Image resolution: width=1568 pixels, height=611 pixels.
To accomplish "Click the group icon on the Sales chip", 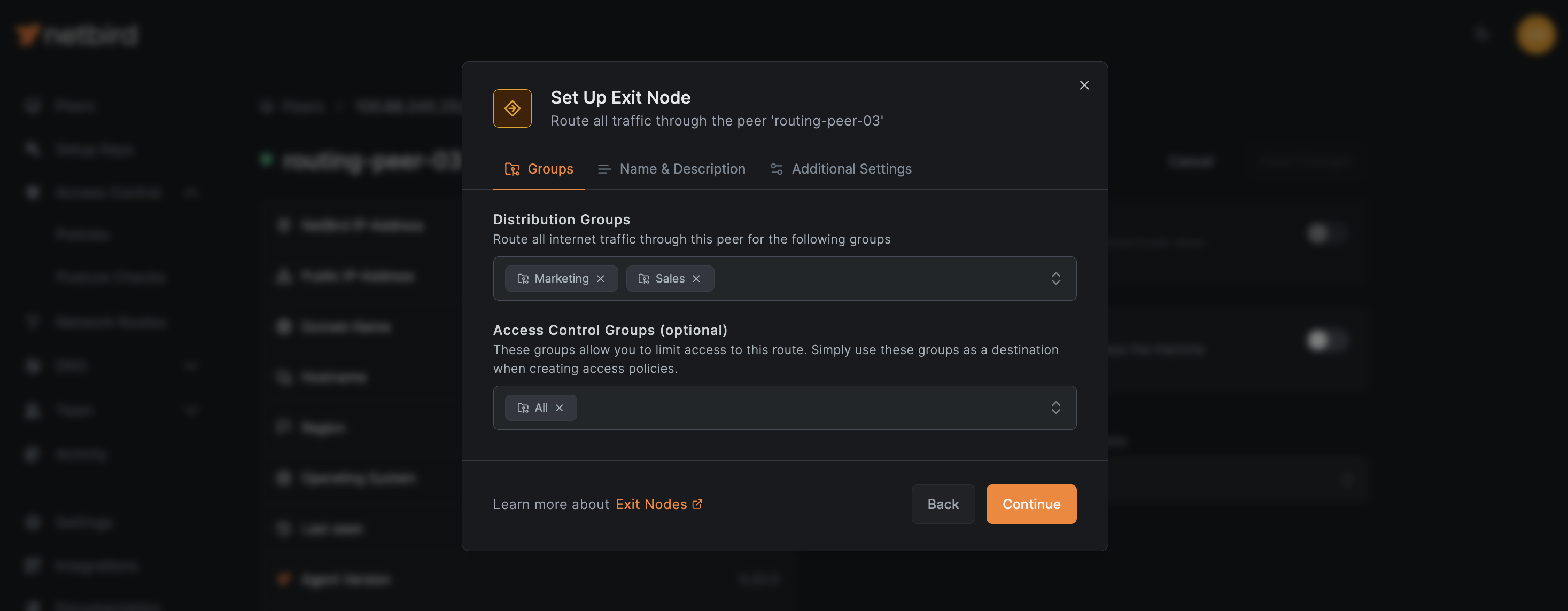I will [643, 278].
